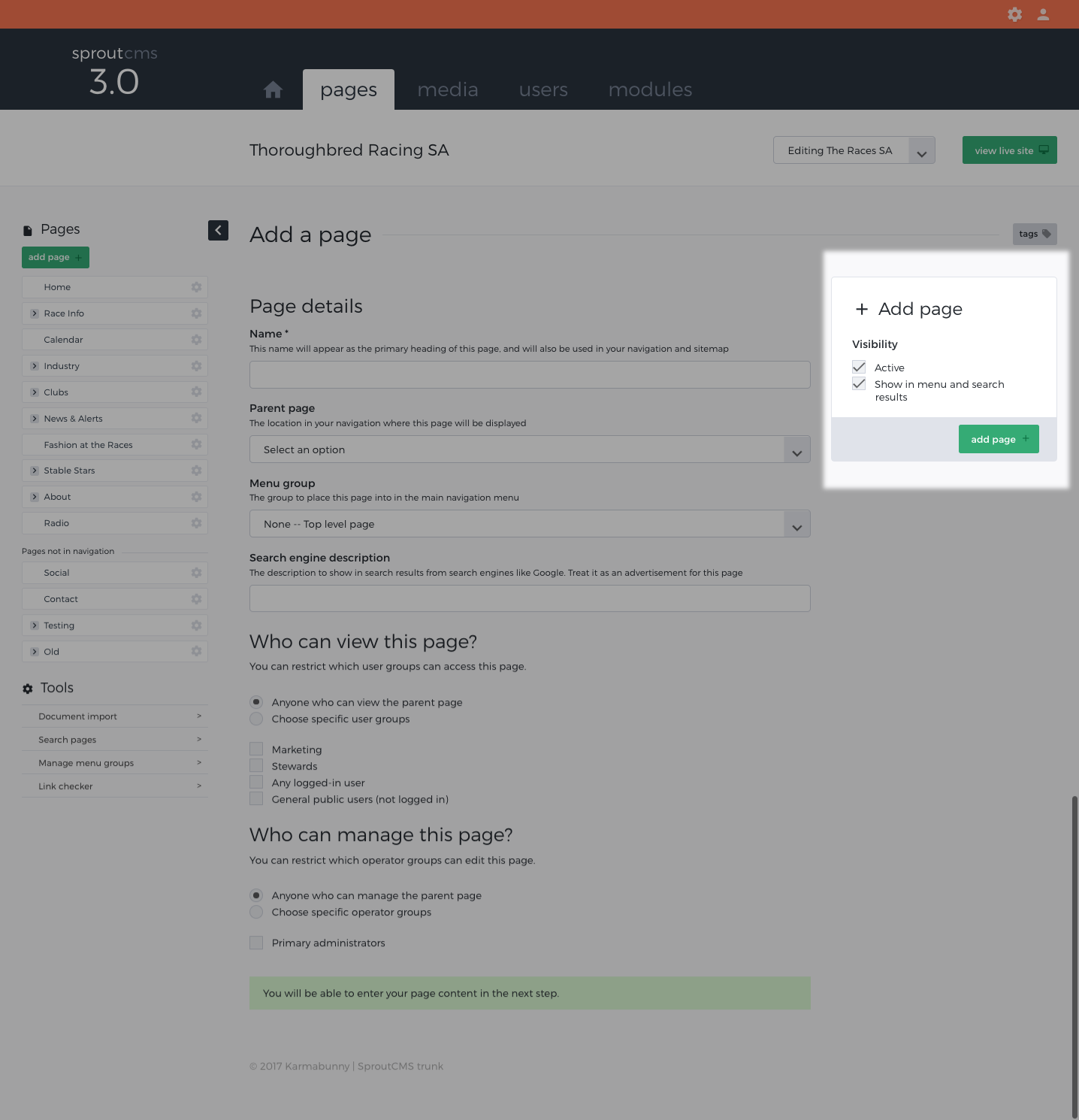Open the Link checker tool
Image resolution: width=1079 pixels, height=1120 pixels.
[x=114, y=786]
